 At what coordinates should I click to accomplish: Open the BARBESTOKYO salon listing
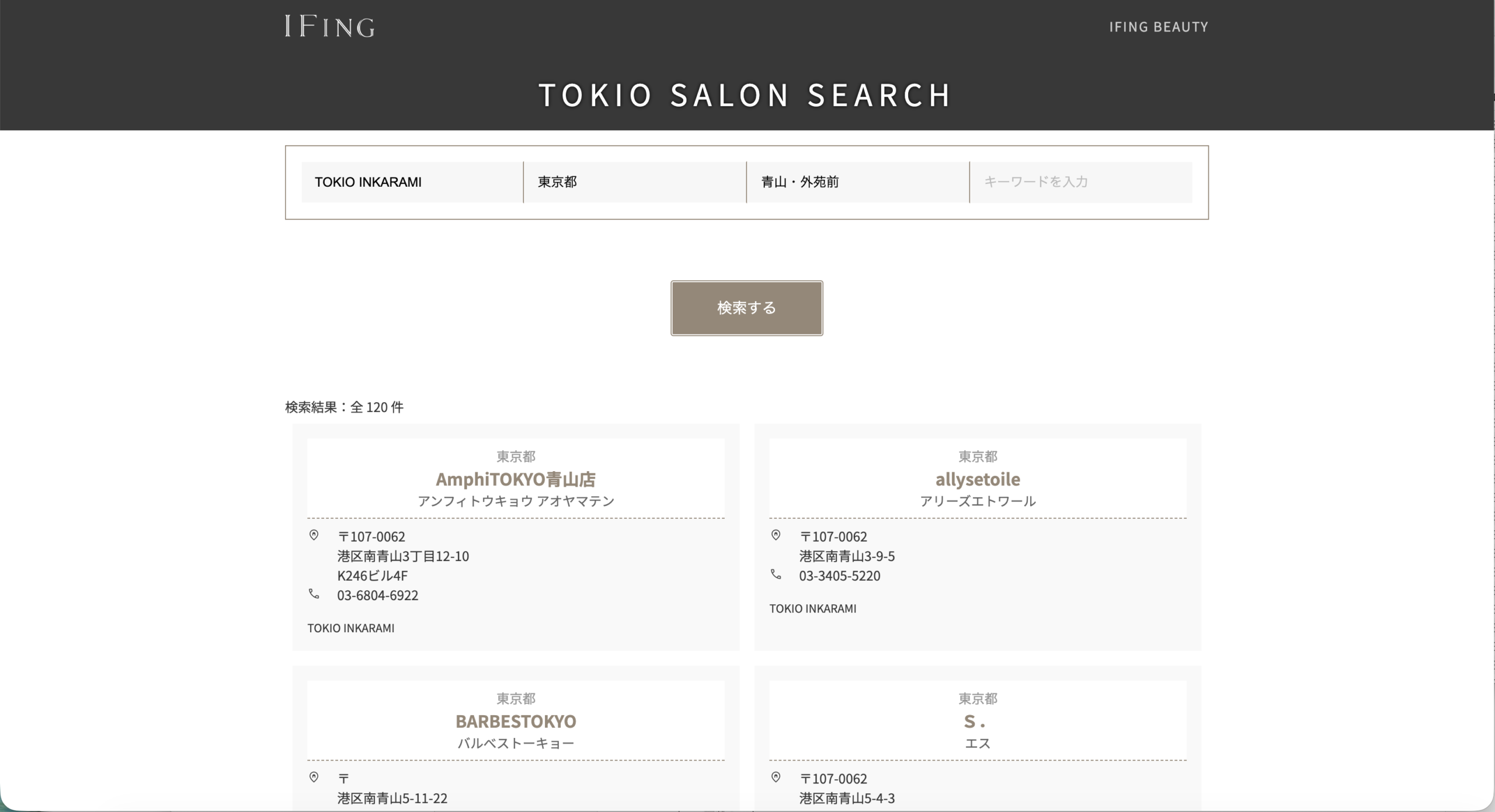tap(516, 721)
